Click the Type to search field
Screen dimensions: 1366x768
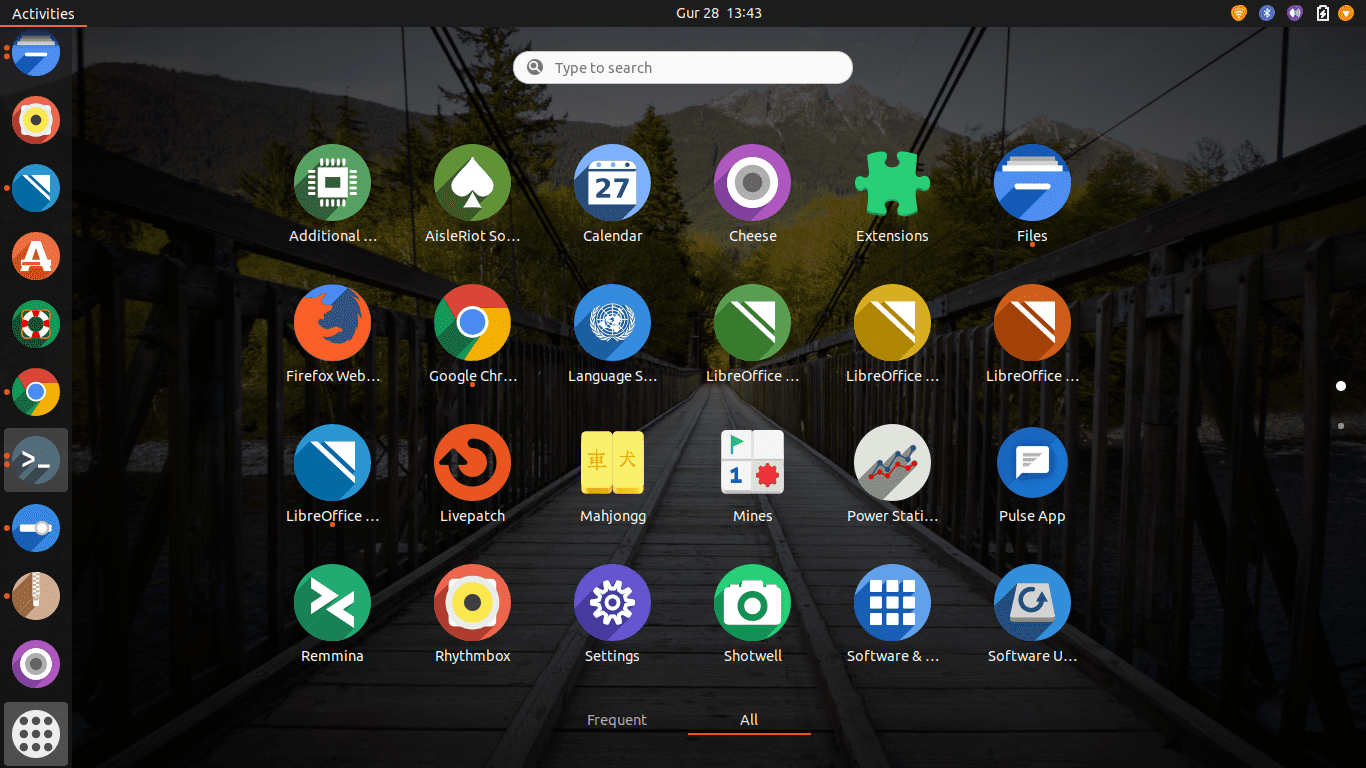coord(683,67)
